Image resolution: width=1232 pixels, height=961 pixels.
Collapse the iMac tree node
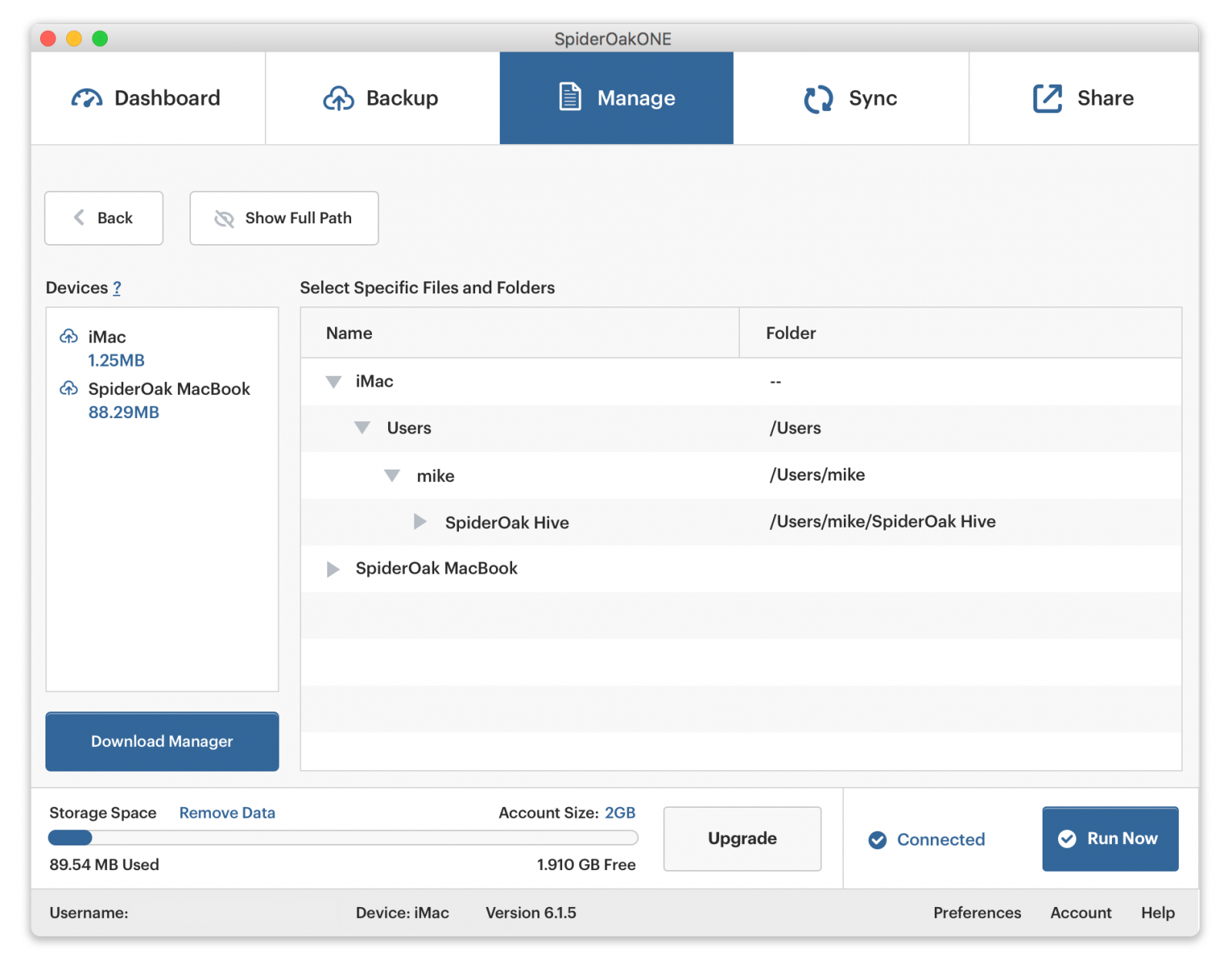pos(333,382)
